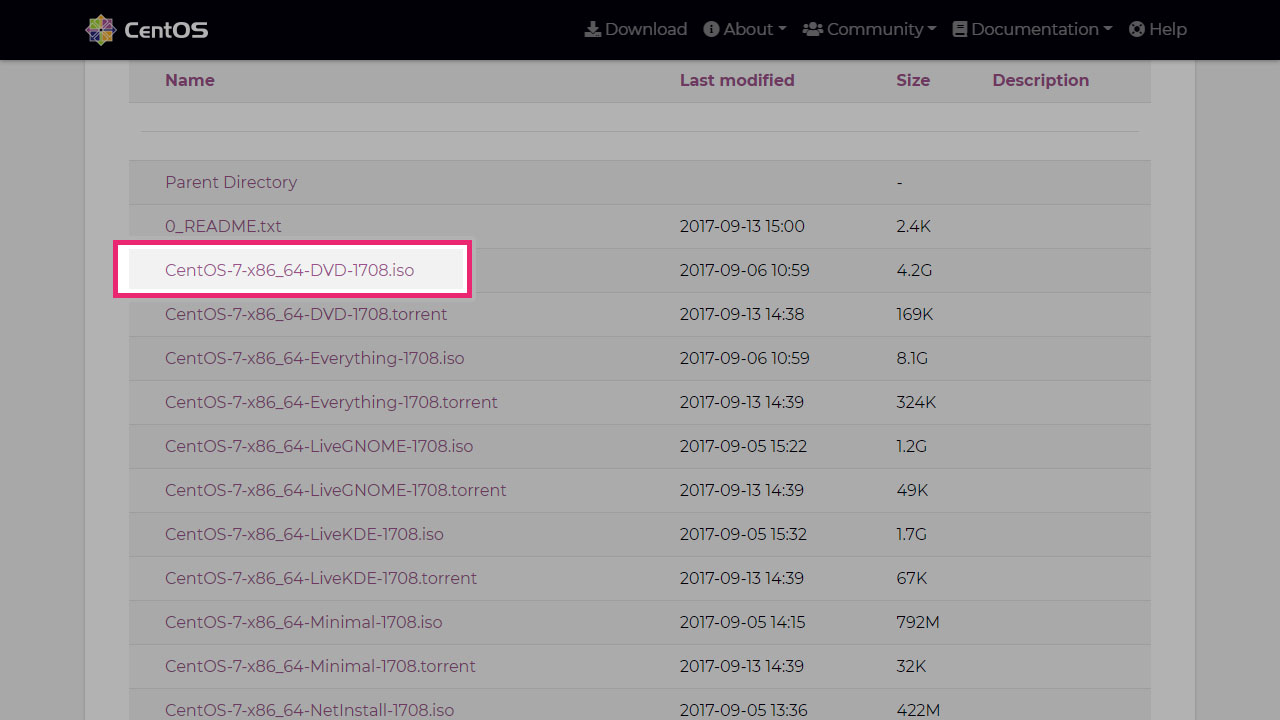Download CentOS-7-x86_64-DVD-1708.iso
This screenshot has width=1280, height=720.
290,270
